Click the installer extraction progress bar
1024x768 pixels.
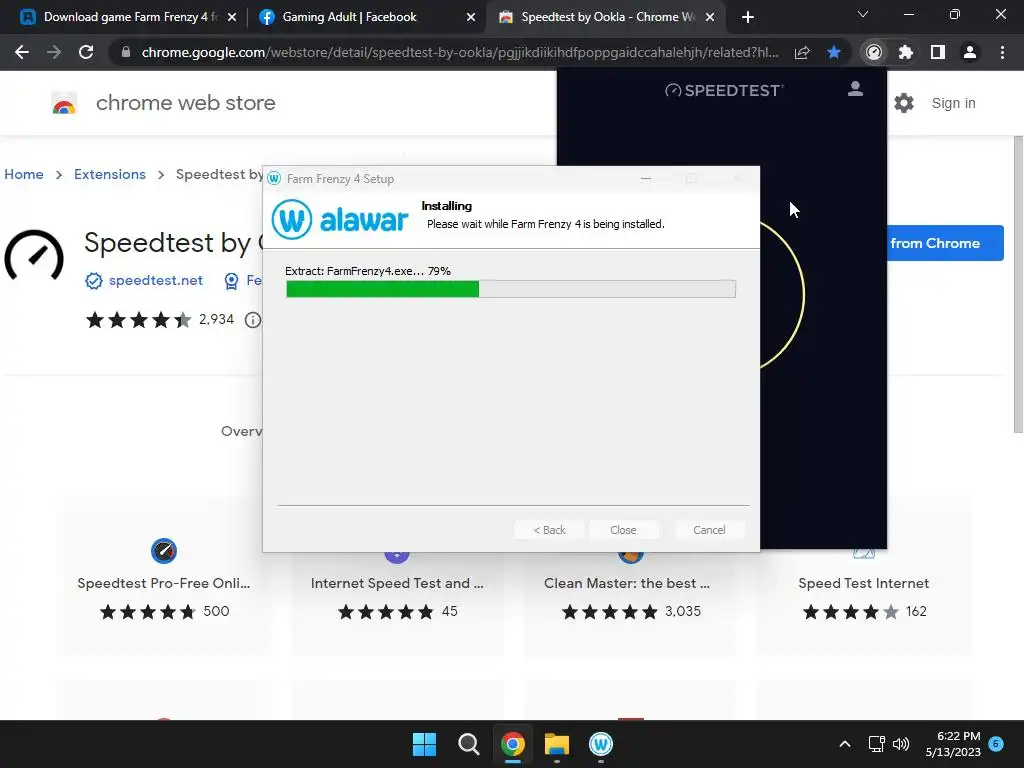point(511,289)
